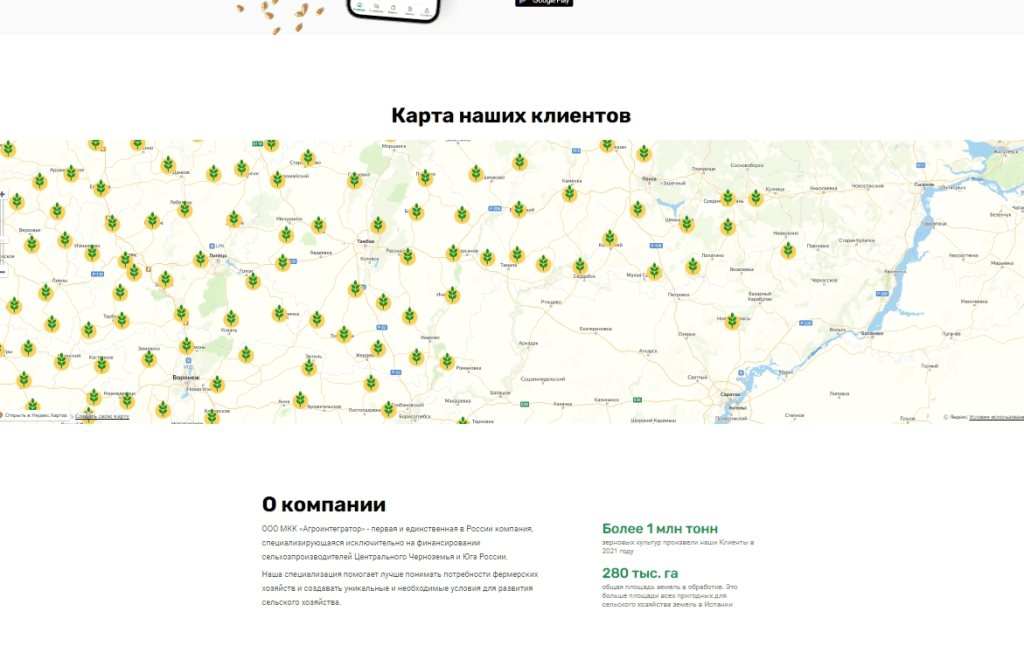Screen dimensions: 1024x660
Task: Click the wheat marker near Котовск
Action: [x=355, y=289]
